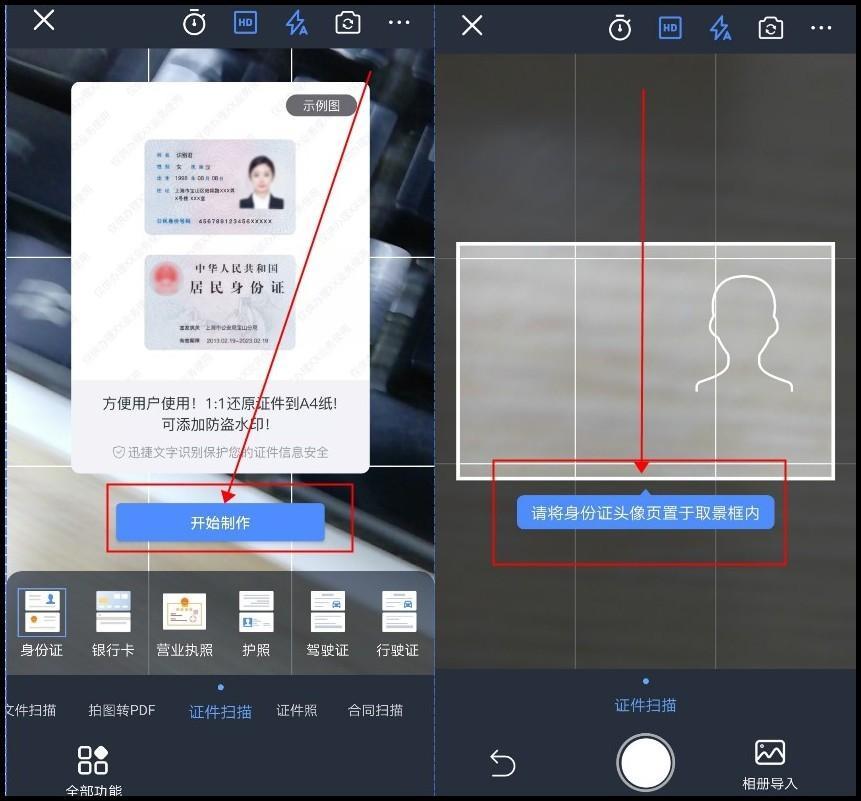Open 全部功能 all functions grid
The width and height of the screenshot is (861, 801).
pyautogui.click(x=93, y=768)
